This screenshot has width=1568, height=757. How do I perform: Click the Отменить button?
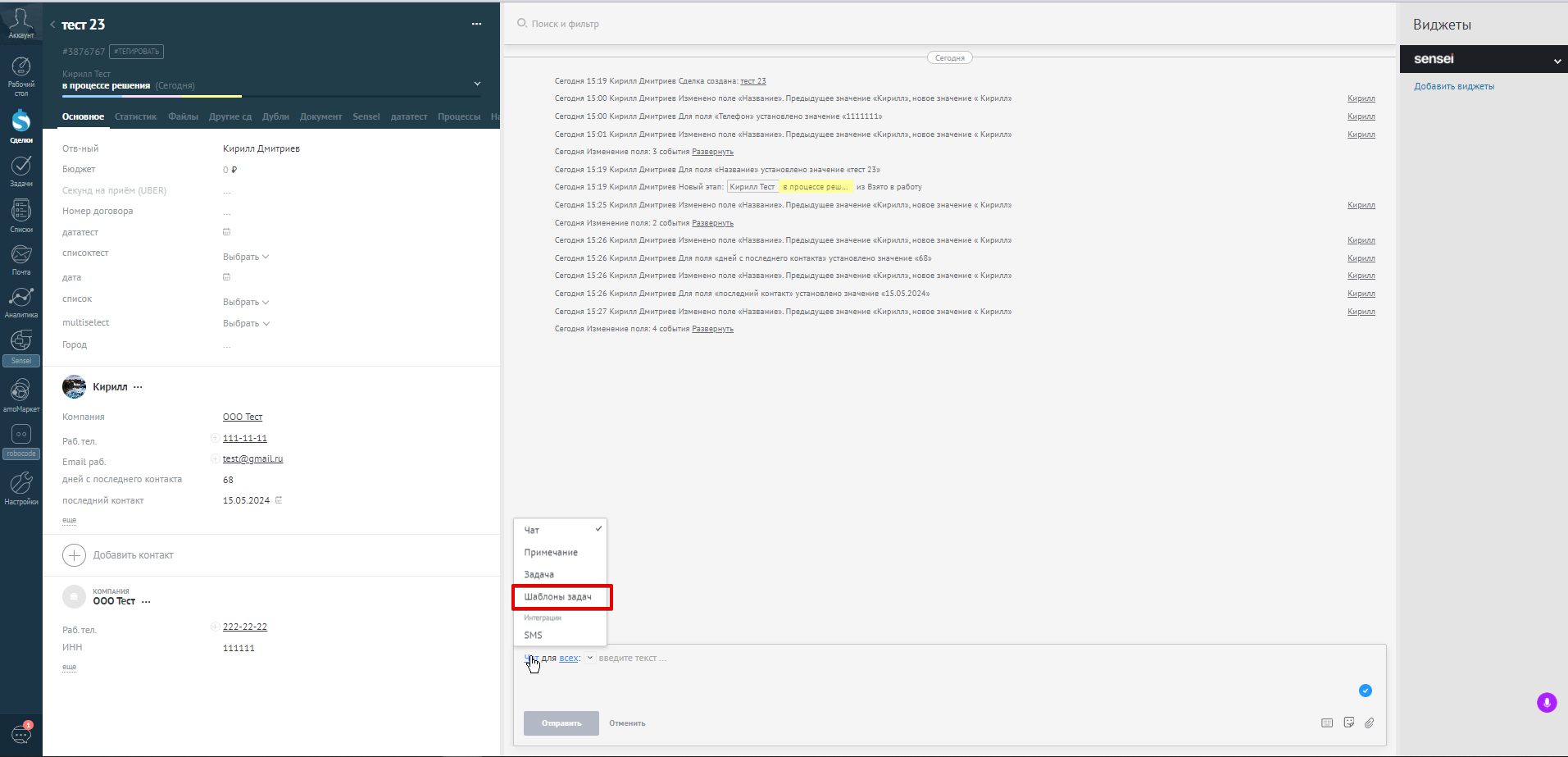pos(627,723)
